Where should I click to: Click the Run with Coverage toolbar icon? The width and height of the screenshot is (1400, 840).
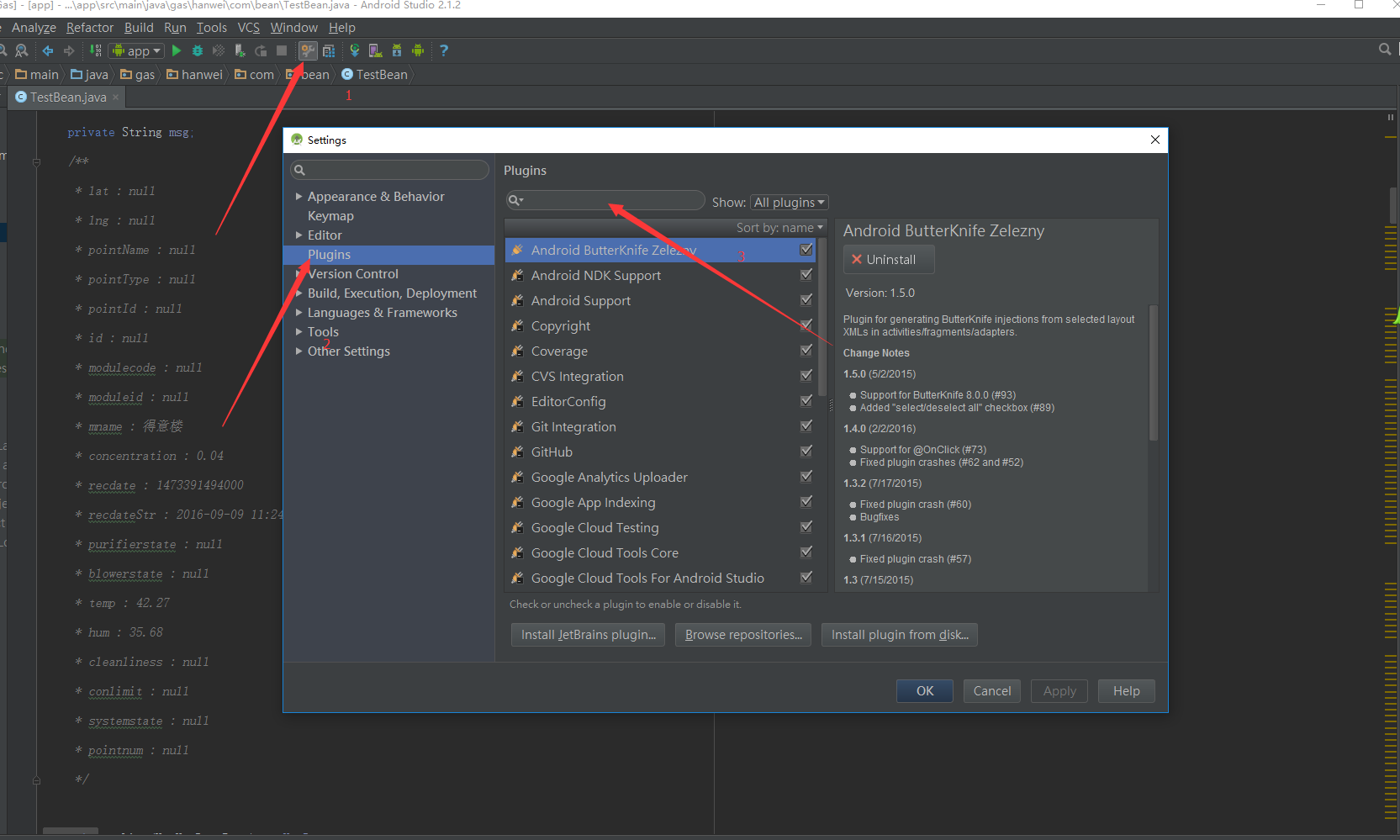219,50
